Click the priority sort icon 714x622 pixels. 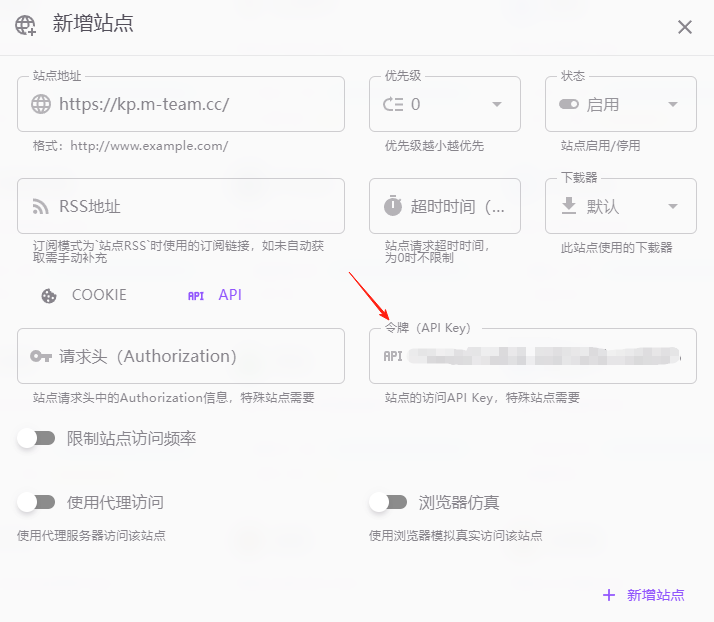tap(393, 104)
